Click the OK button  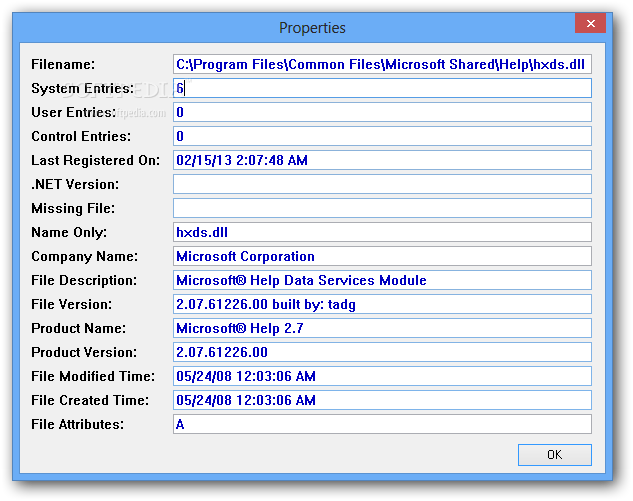coord(555,455)
